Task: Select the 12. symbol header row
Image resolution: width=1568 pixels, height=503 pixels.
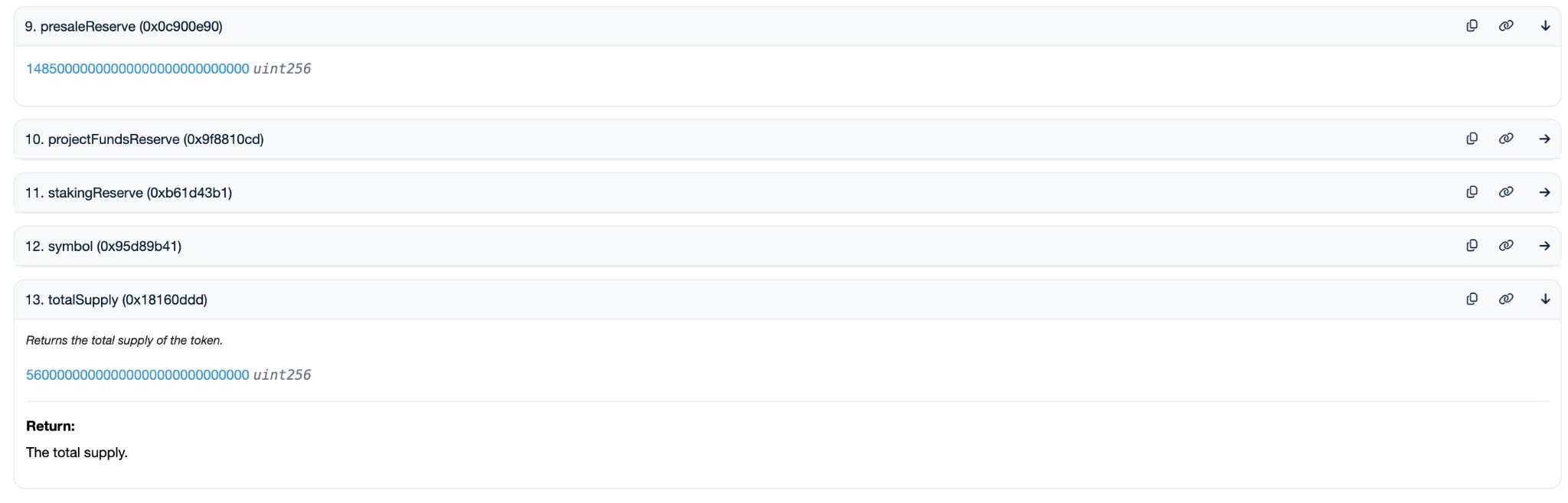Action: (x=787, y=246)
